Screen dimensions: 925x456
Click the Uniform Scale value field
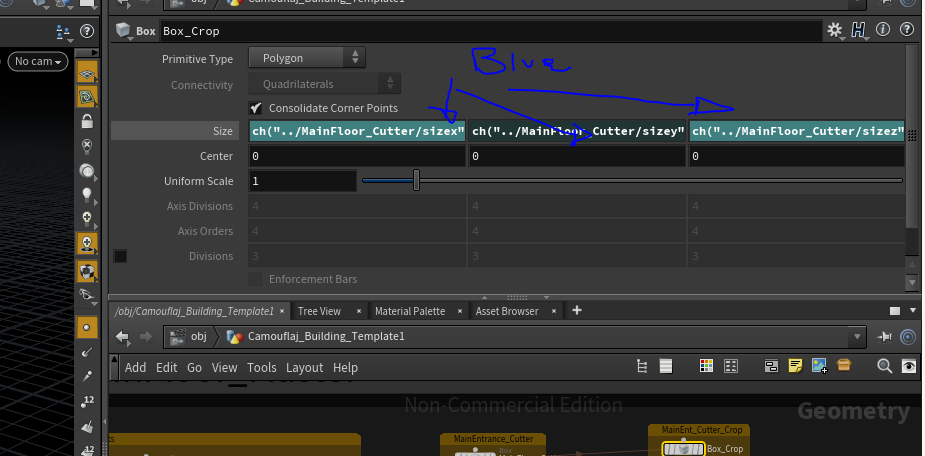303,181
